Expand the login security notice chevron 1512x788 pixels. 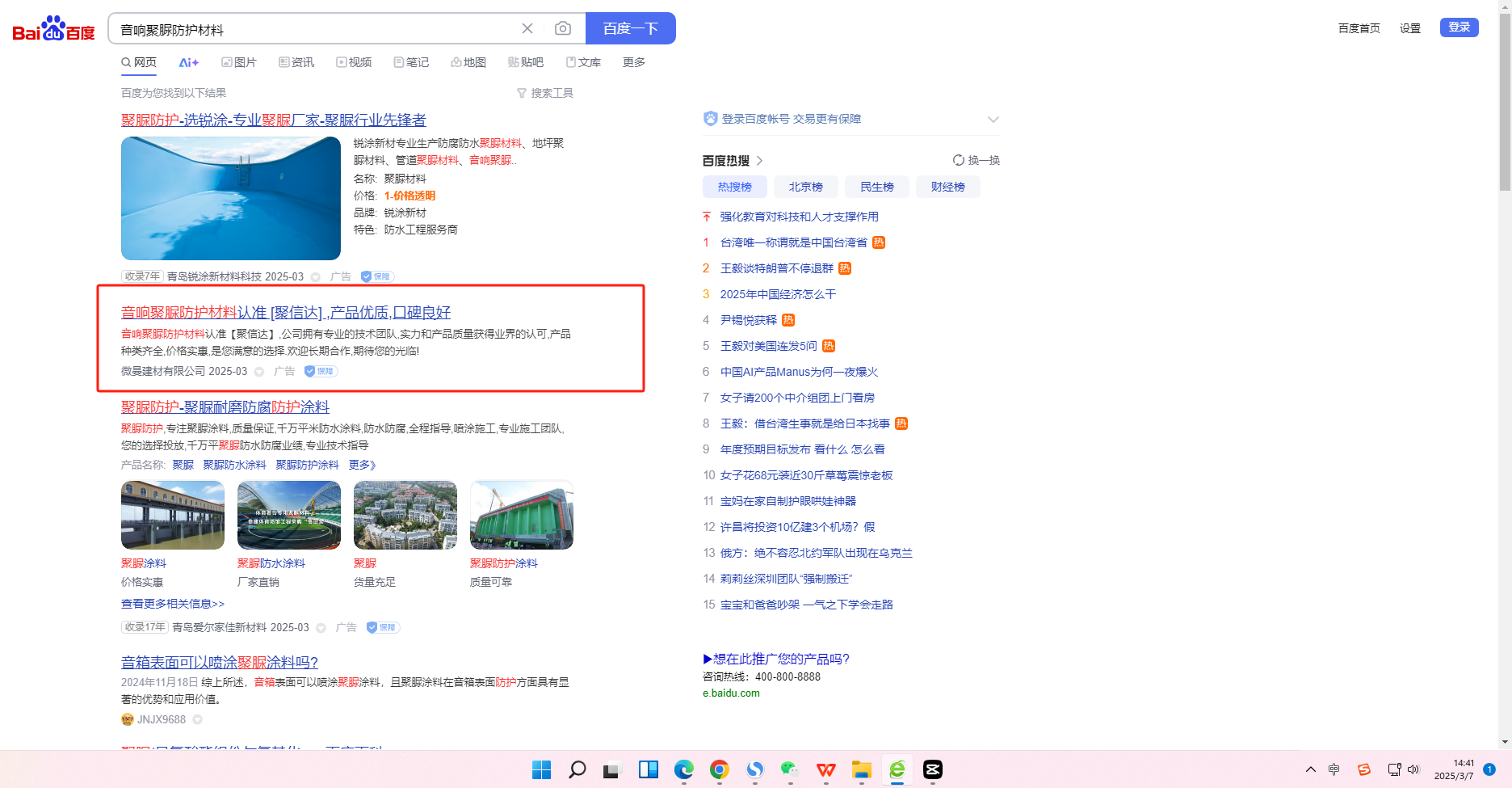tap(993, 120)
